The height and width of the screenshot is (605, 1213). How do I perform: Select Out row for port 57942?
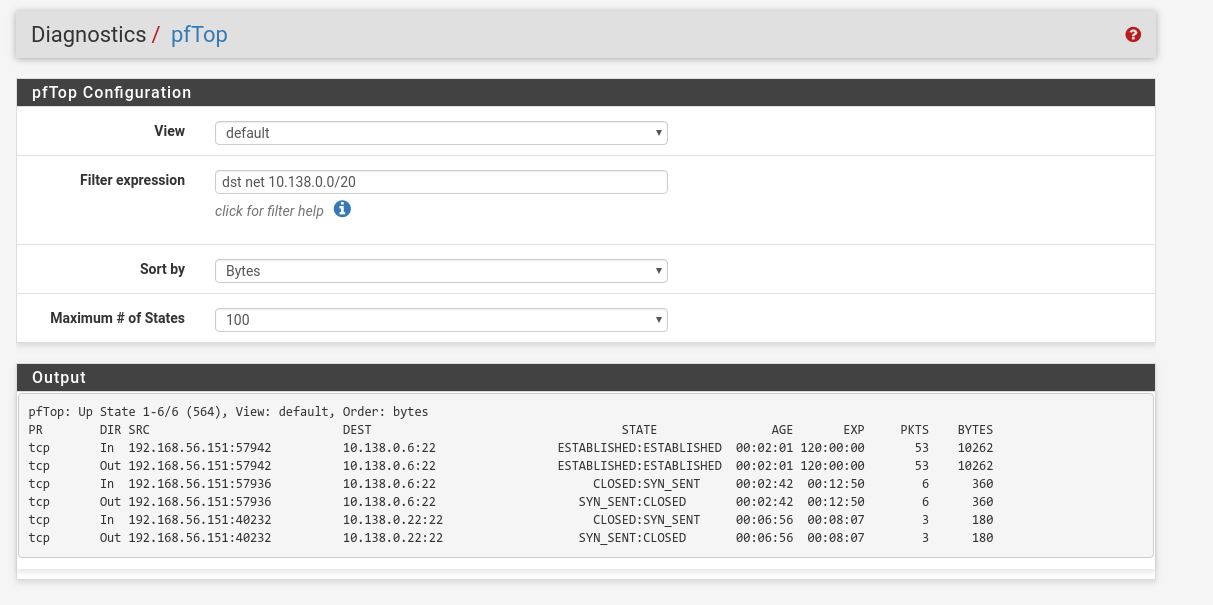point(511,466)
